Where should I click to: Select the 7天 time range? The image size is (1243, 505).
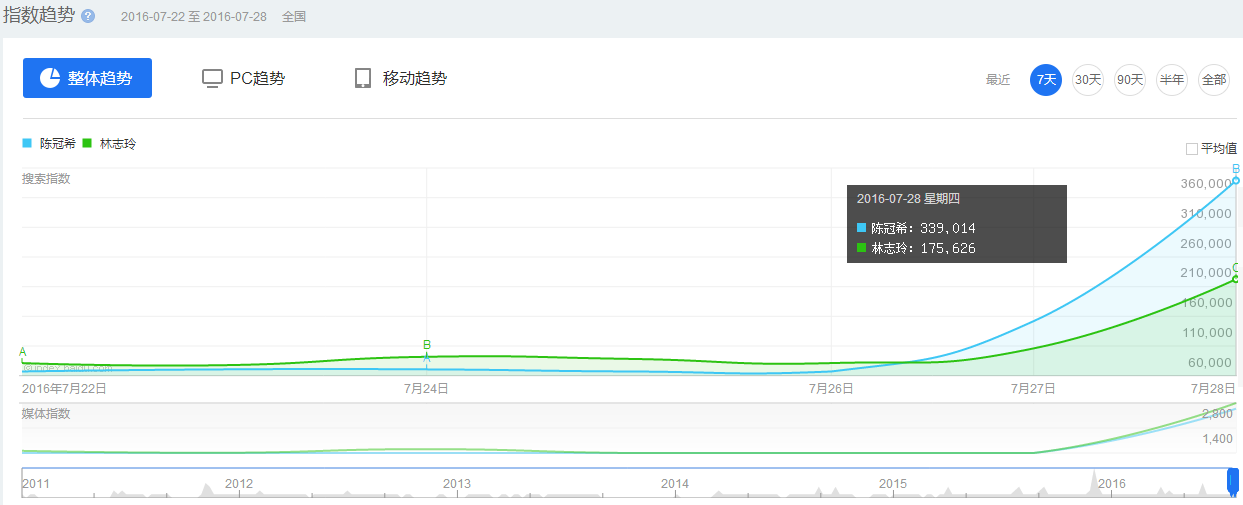(1046, 79)
